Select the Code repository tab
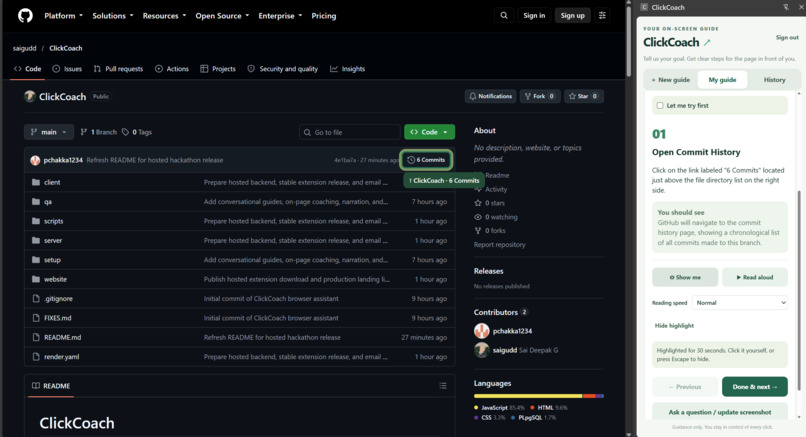The image size is (806, 437). [x=28, y=69]
